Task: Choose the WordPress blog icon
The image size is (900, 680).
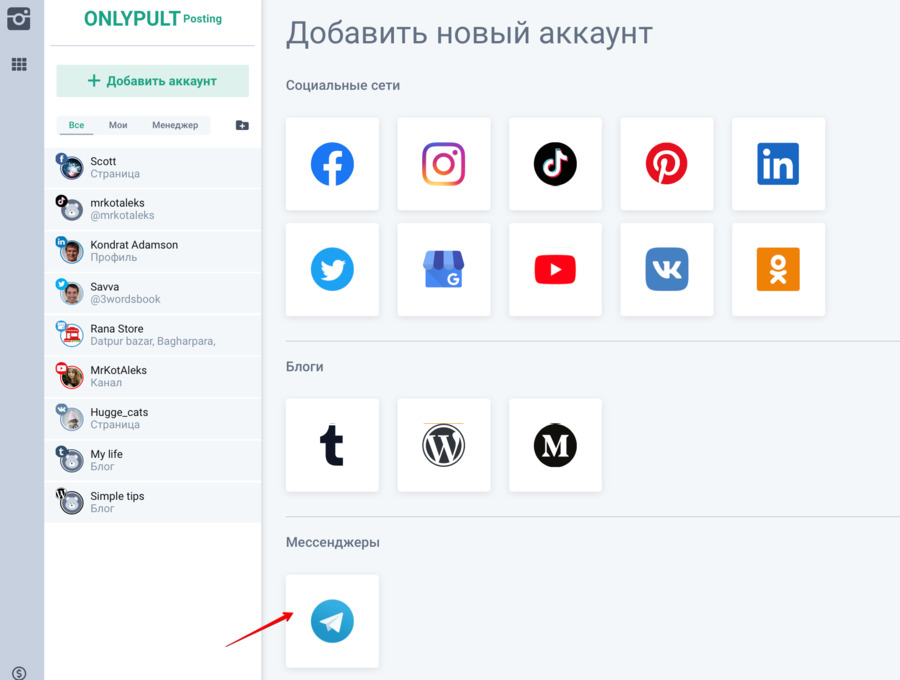Action: pyautogui.click(x=443, y=446)
